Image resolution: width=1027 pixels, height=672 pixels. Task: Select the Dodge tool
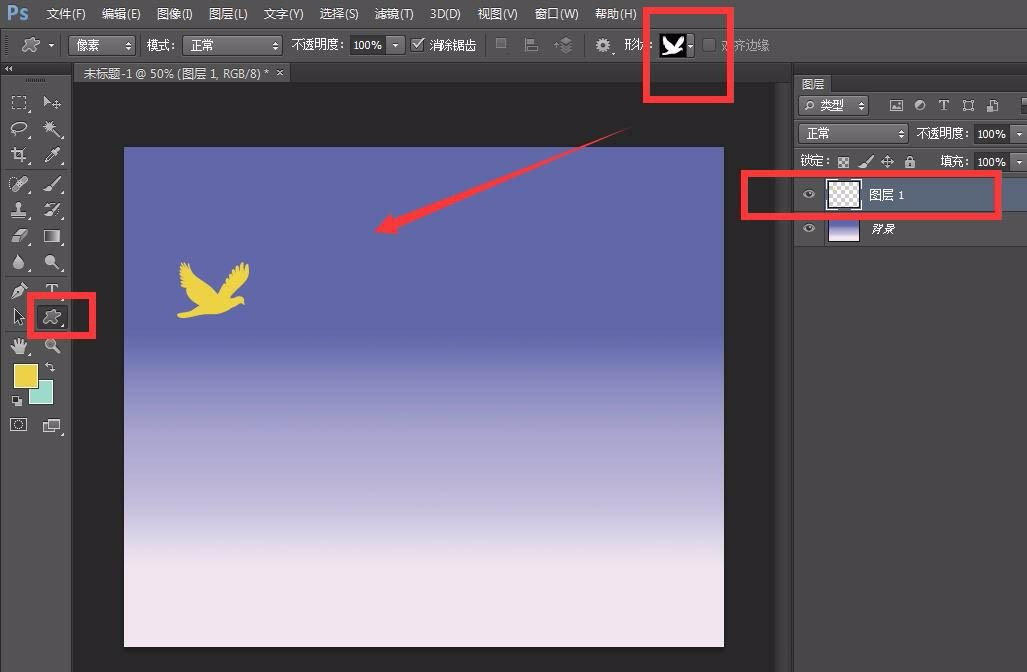pos(52,262)
